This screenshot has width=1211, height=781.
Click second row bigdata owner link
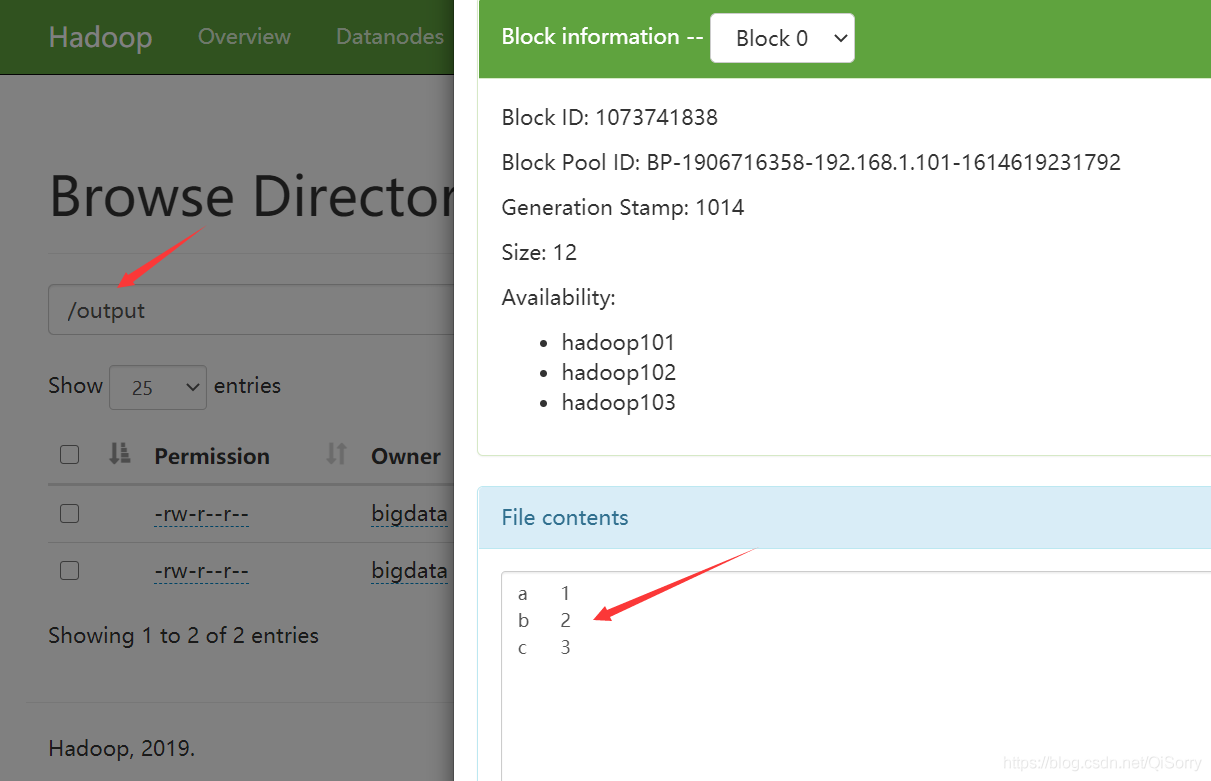[409, 571]
